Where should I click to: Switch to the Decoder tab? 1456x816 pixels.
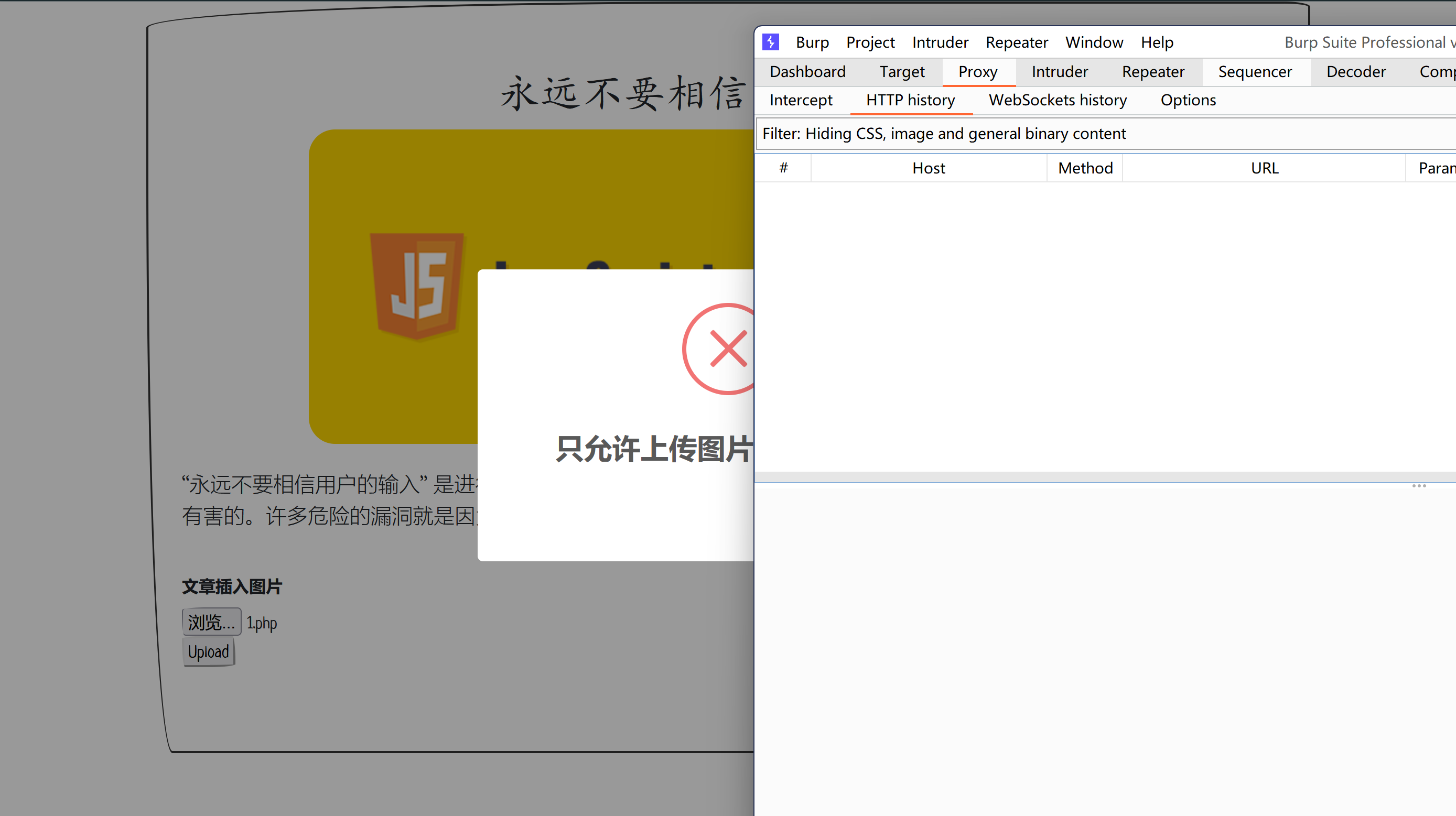[1355, 72]
